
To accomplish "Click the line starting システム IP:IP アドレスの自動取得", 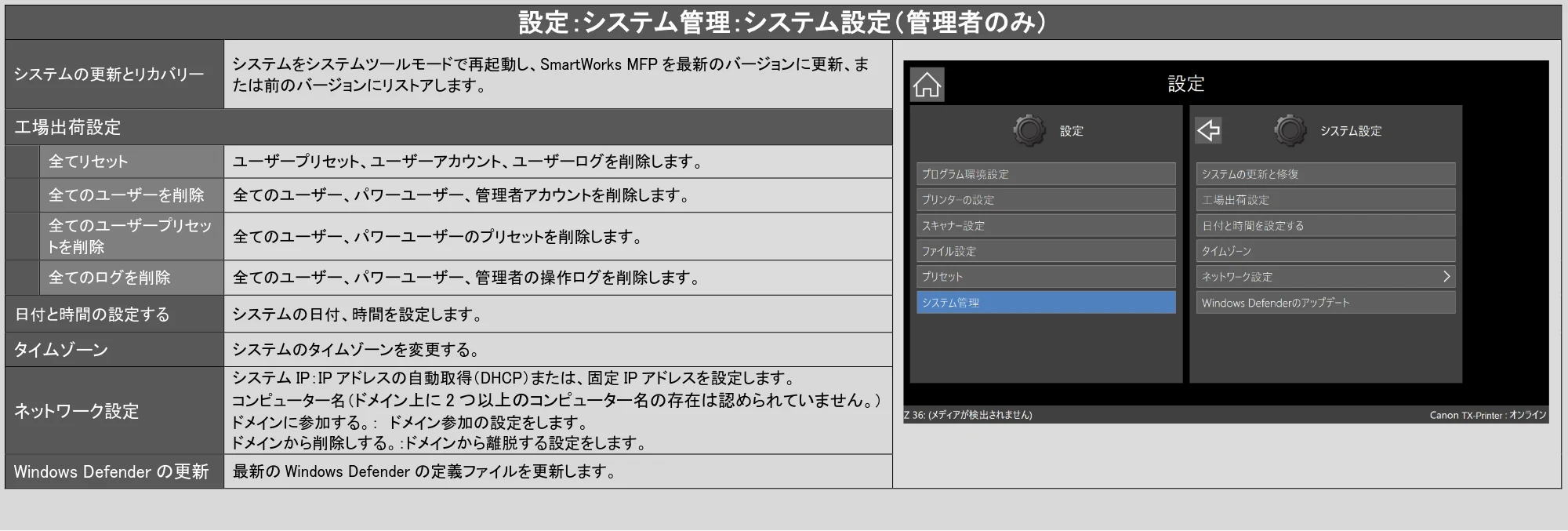I will point(514,378).
